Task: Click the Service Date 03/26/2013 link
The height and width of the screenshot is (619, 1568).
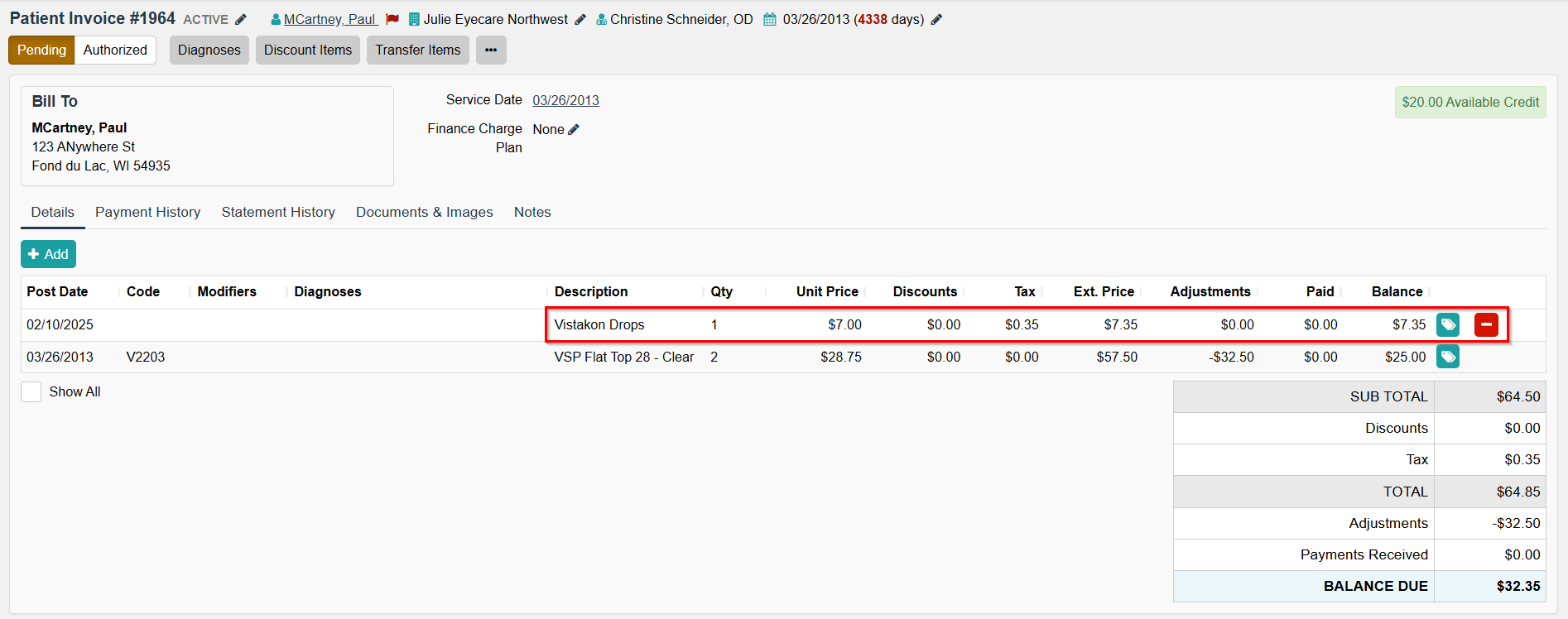Action: pyautogui.click(x=565, y=100)
